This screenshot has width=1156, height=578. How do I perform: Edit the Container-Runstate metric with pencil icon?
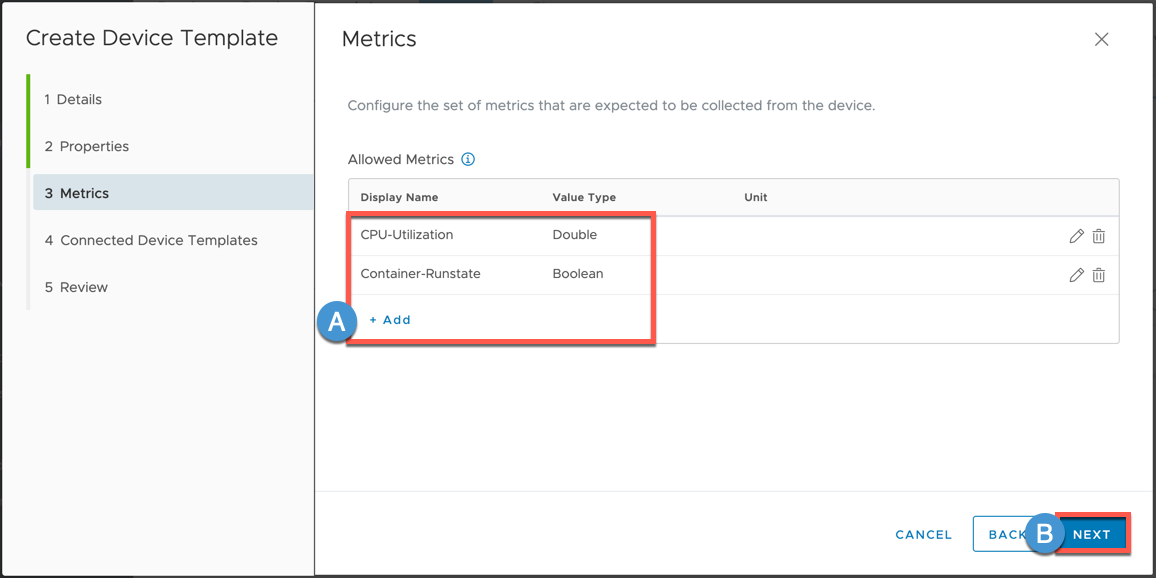pyautogui.click(x=1076, y=275)
